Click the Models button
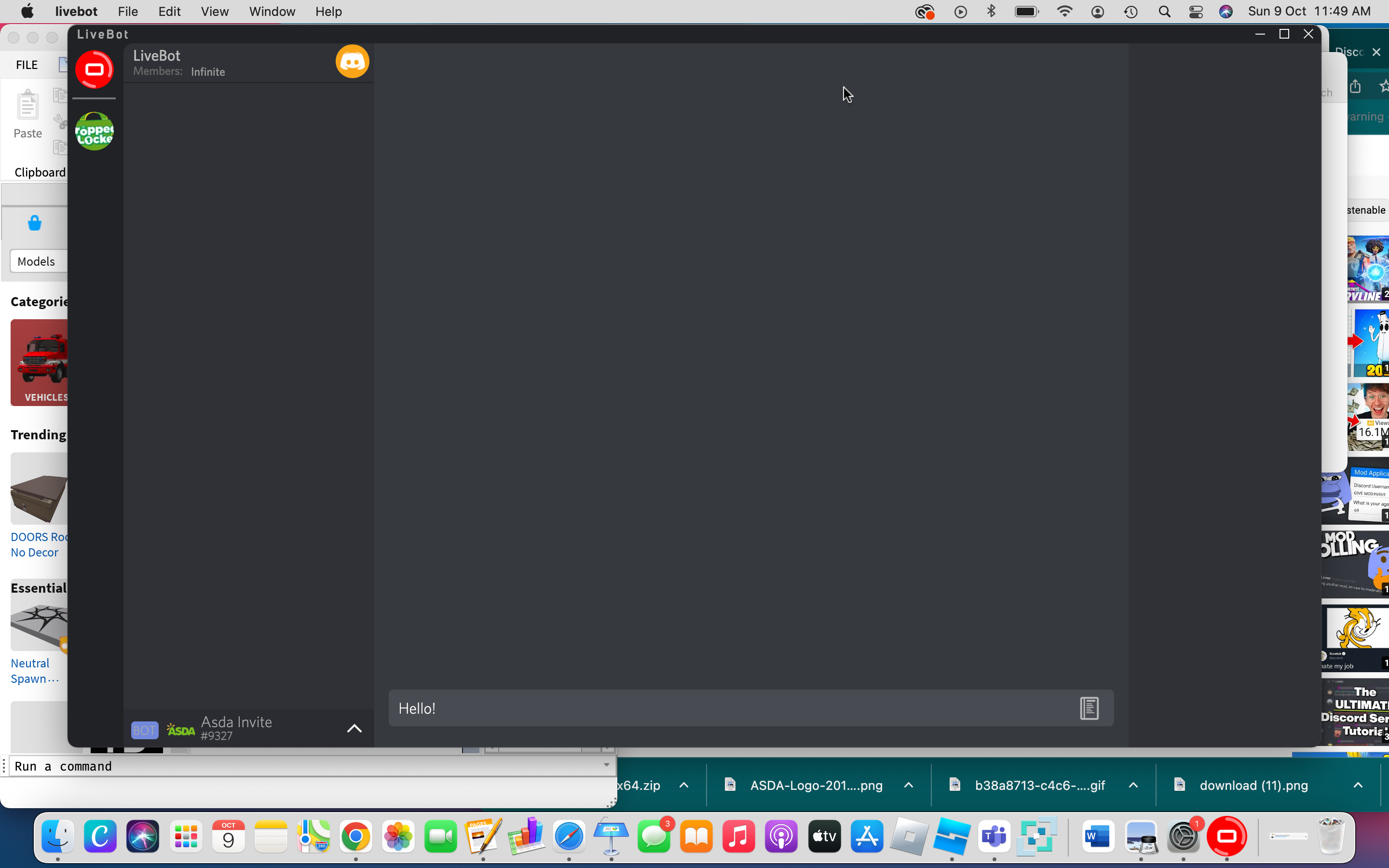Viewport: 1389px width, 868px height. (36, 261)
